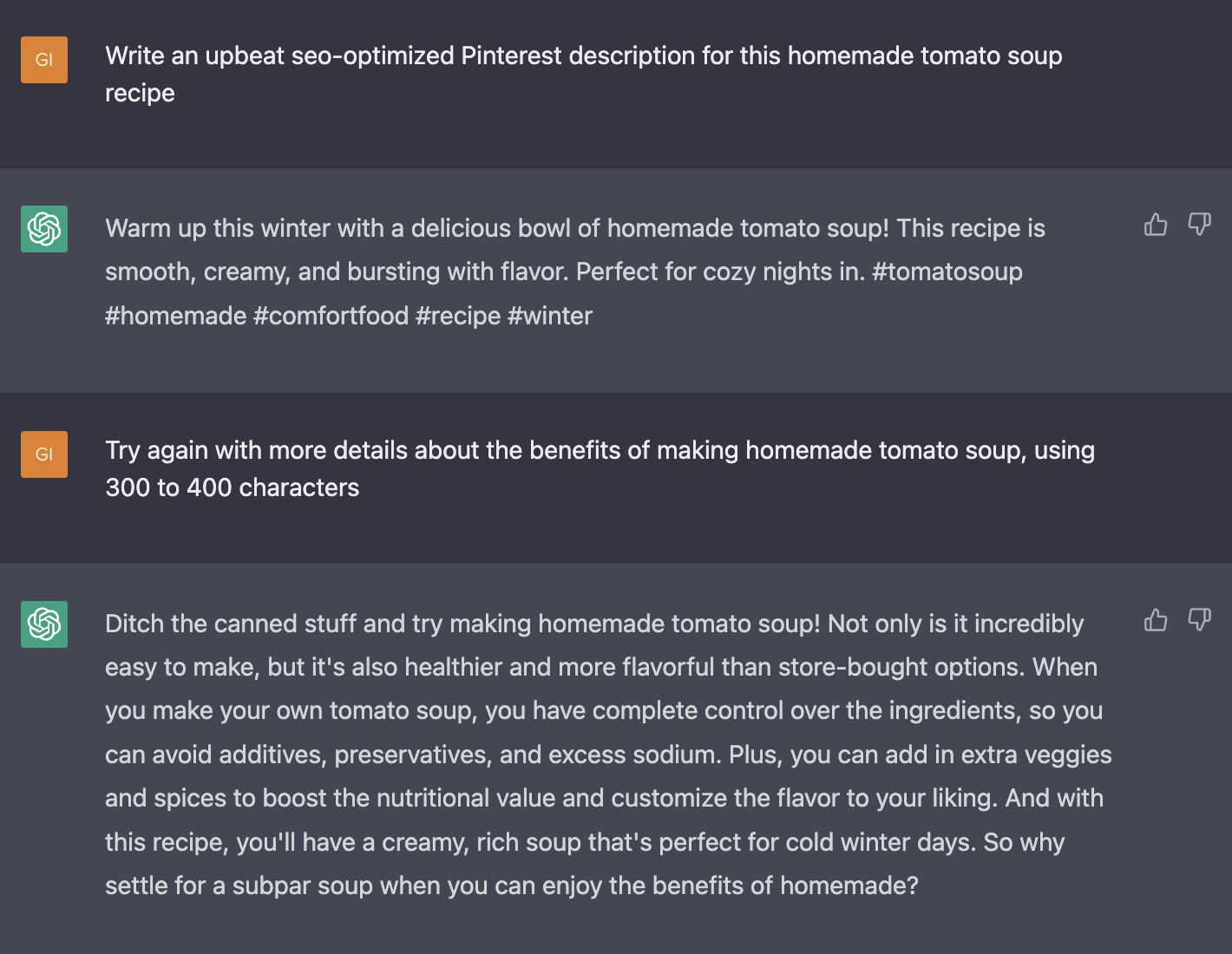The image size is (1232, 954).
Task: Give thumbs up feedback on the second response
Action: (x=1155, y=620)
